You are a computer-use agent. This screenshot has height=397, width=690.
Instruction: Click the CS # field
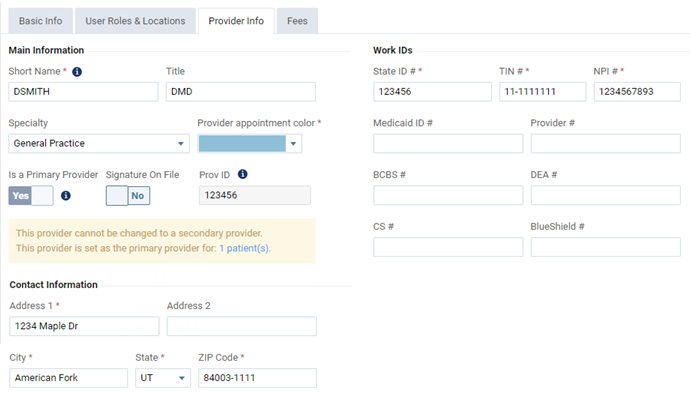pyautogui.click(x=448, y=247)
